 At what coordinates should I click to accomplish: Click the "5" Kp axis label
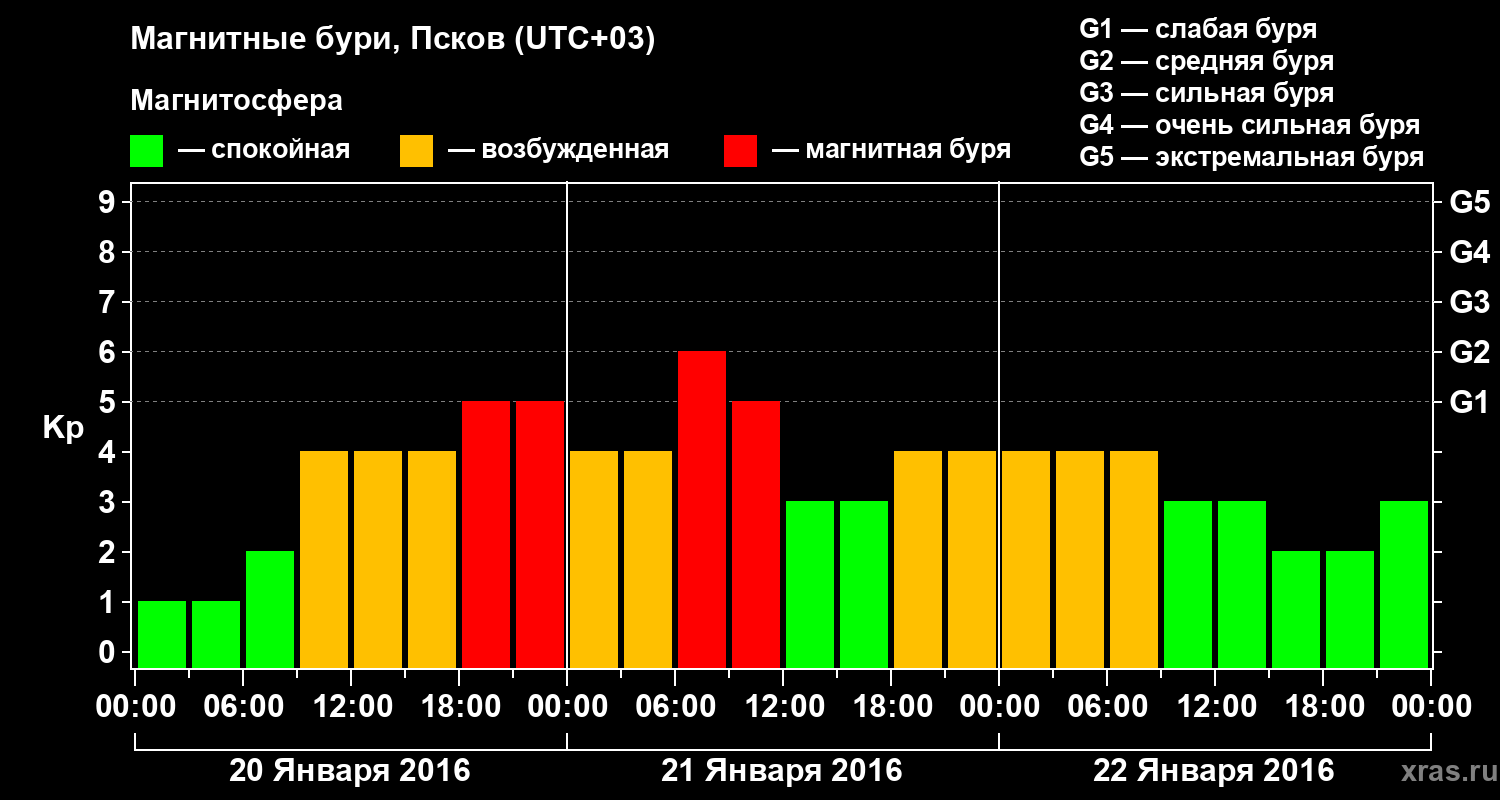click(x=108, y=402)
